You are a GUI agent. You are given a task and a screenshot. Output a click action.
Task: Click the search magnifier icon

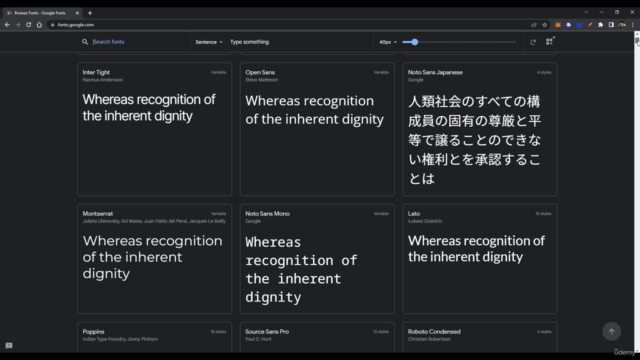tap(85, 42)
